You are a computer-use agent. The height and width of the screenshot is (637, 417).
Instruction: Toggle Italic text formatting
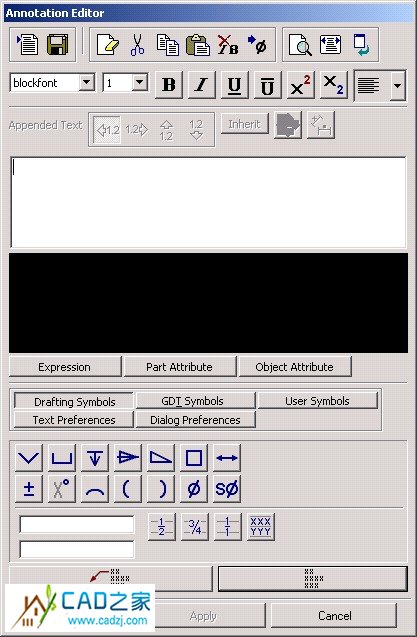tap(201, 85)
